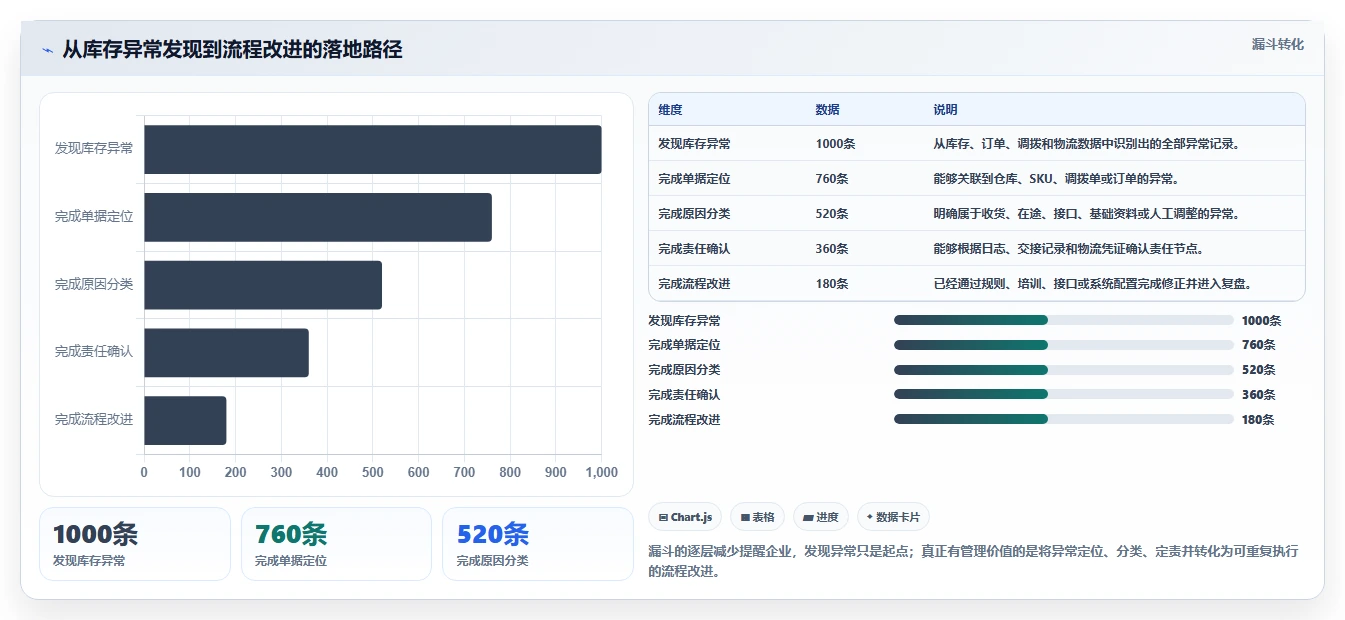This screenshot has width=1345, height=620.
Task: Click the 完成责任确认 cell in the table
Action: (694, 249)
